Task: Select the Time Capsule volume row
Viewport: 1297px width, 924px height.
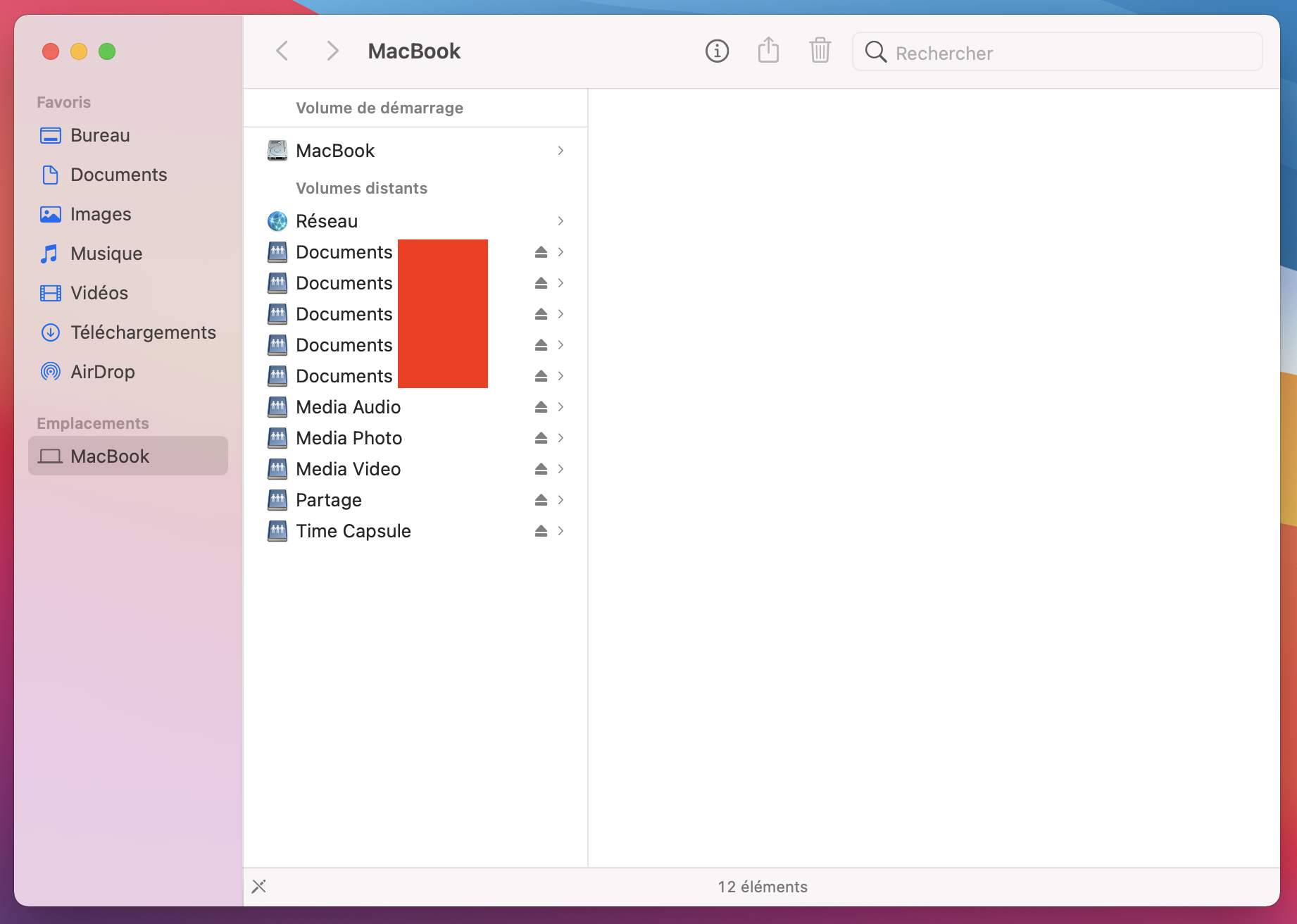Action: pyautogui.click(x=353, y=531)
